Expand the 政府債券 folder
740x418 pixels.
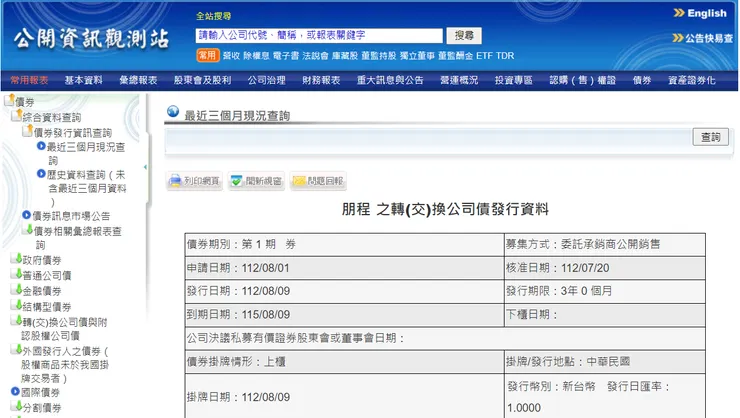(17, 259)
